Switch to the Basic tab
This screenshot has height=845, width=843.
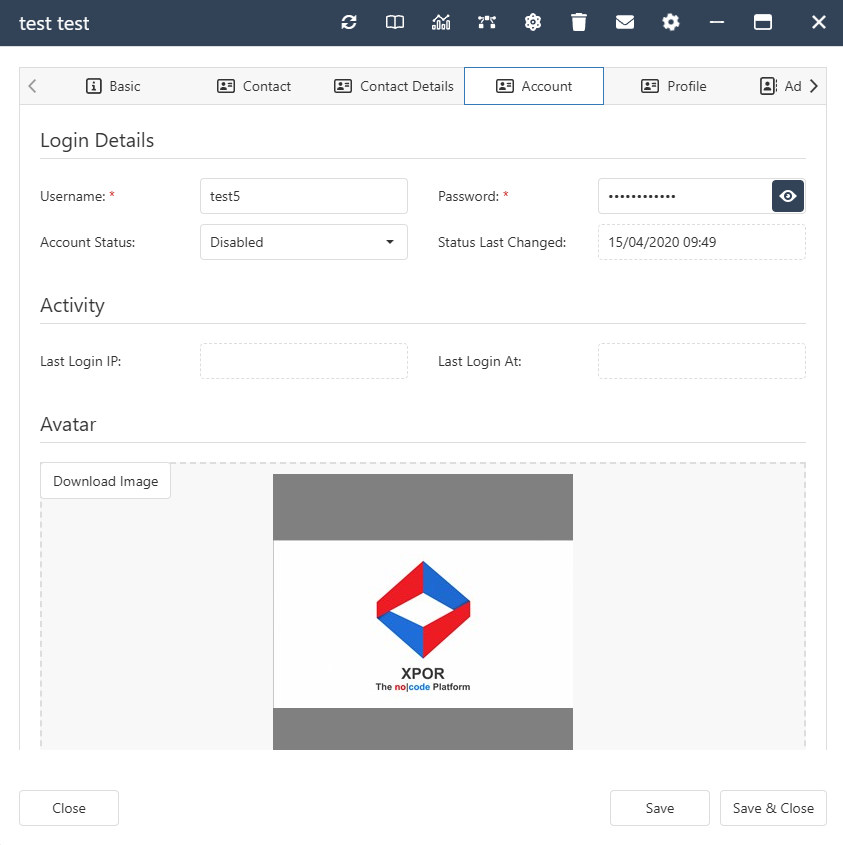click(x=113, y=86)
